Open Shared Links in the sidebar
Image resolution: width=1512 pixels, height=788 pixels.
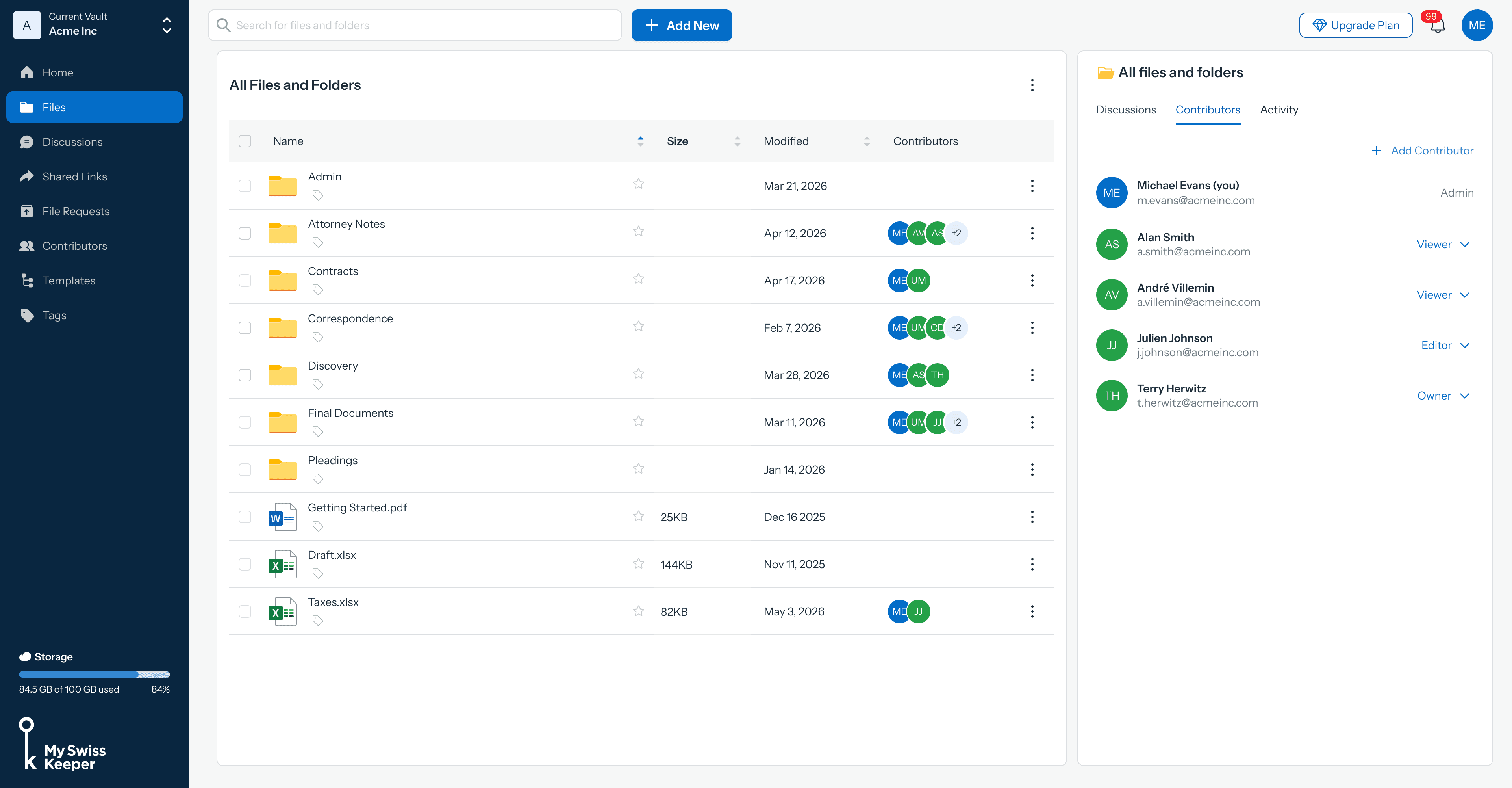[94, 177]
